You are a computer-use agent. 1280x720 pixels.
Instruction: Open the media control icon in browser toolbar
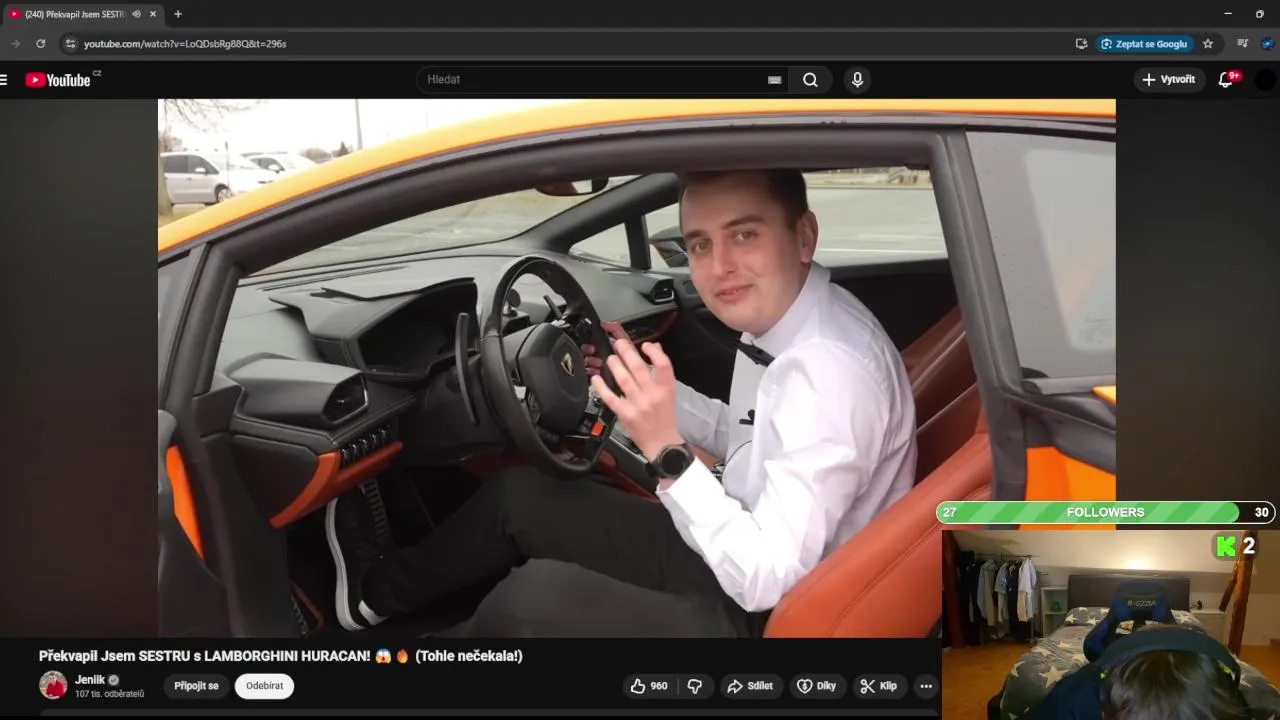pos(1243,44)
